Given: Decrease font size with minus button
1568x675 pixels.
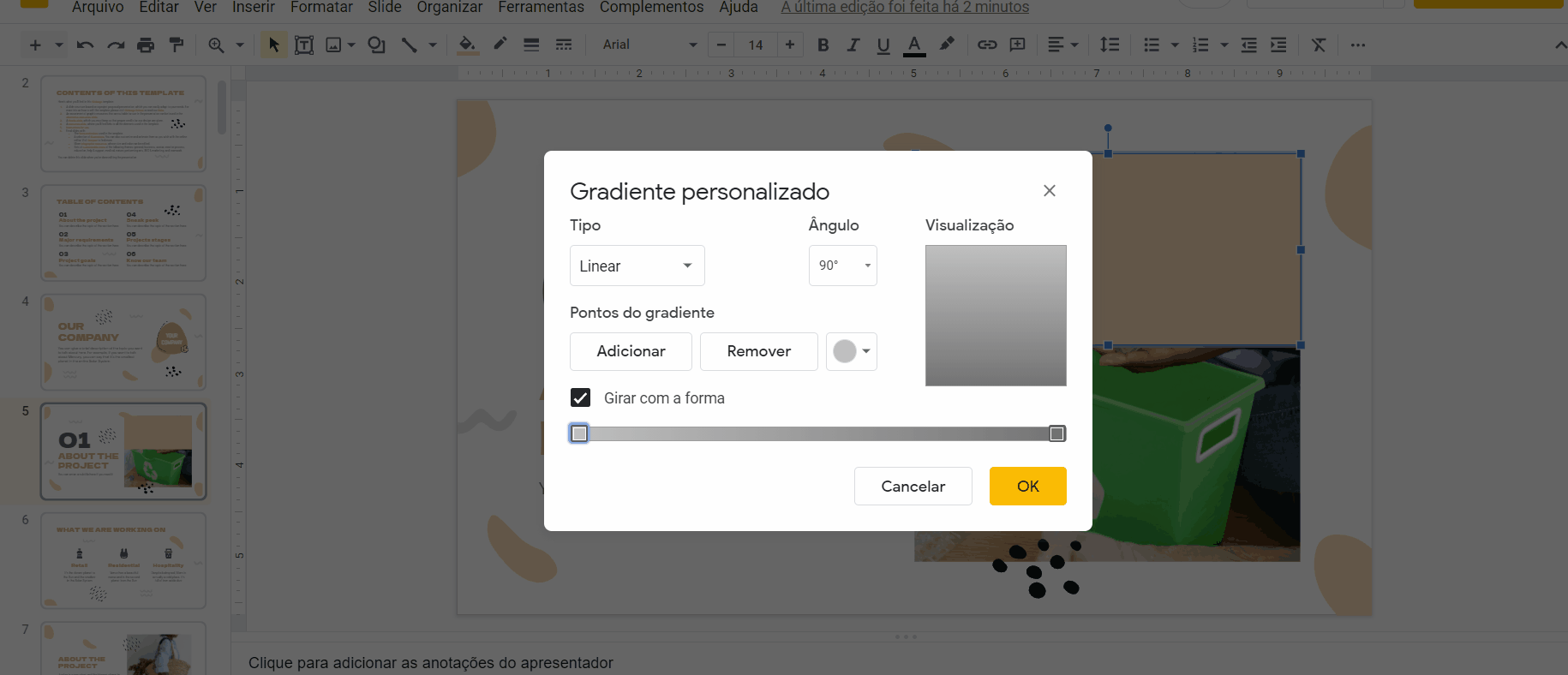Looking at the screenshot, I should pos(721,45).
